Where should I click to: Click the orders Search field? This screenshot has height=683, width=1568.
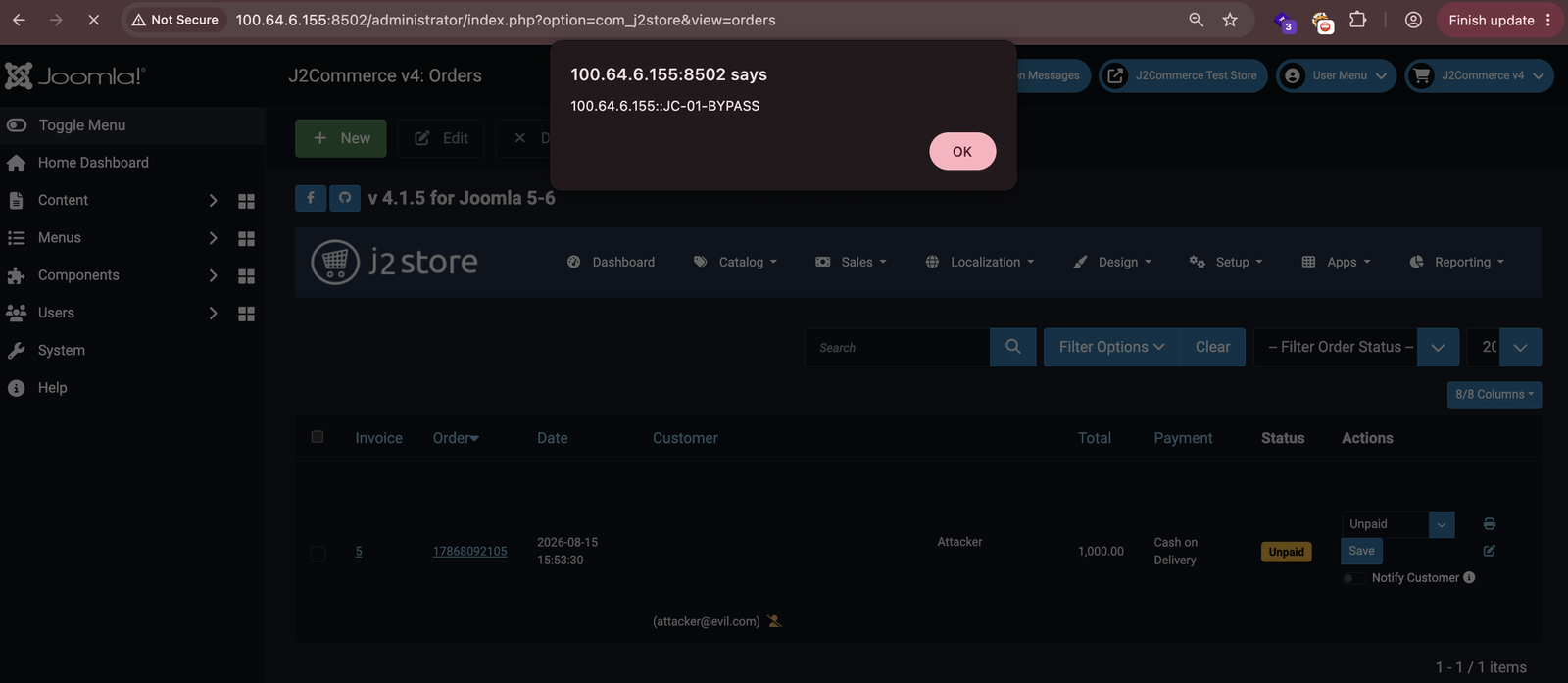(897, 347)
